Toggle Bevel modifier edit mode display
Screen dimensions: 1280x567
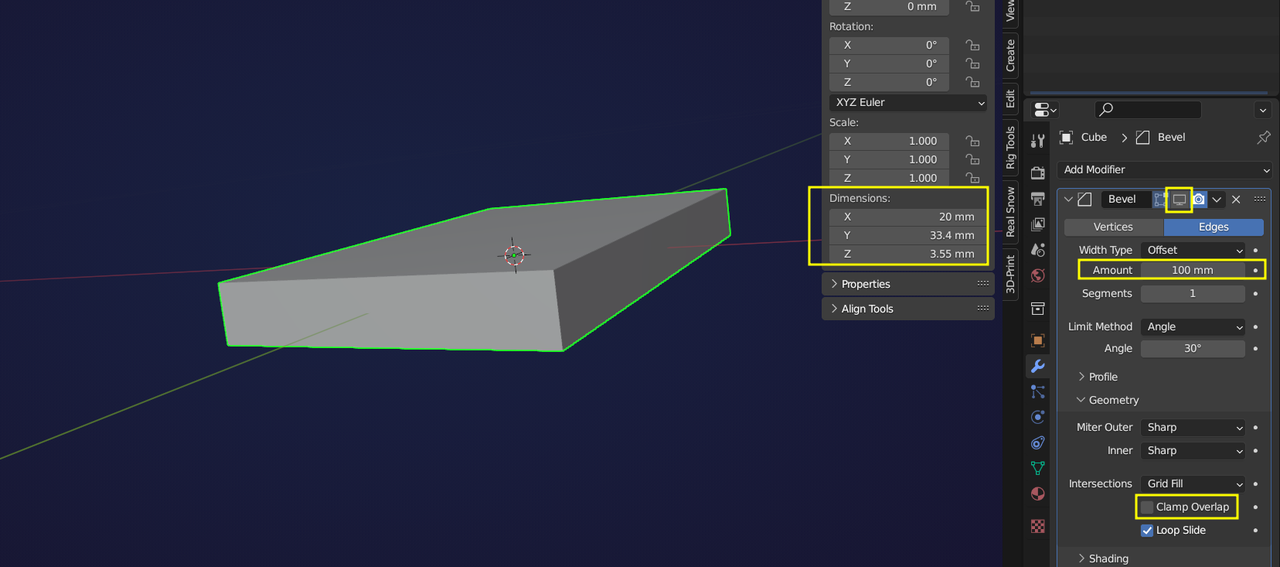point(1160,199)
